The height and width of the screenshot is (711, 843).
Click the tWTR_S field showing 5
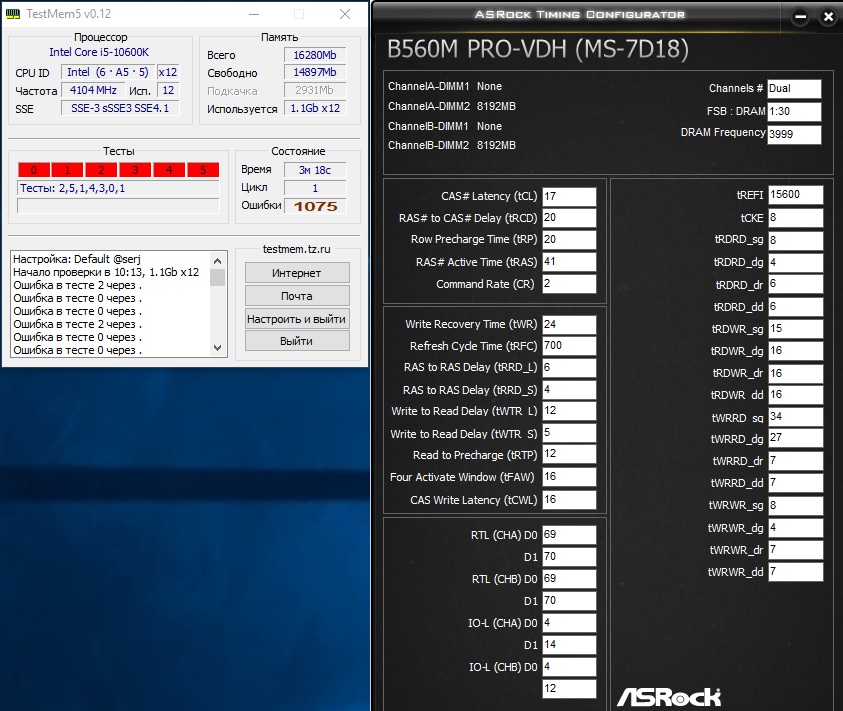click(x=569, y=433)
